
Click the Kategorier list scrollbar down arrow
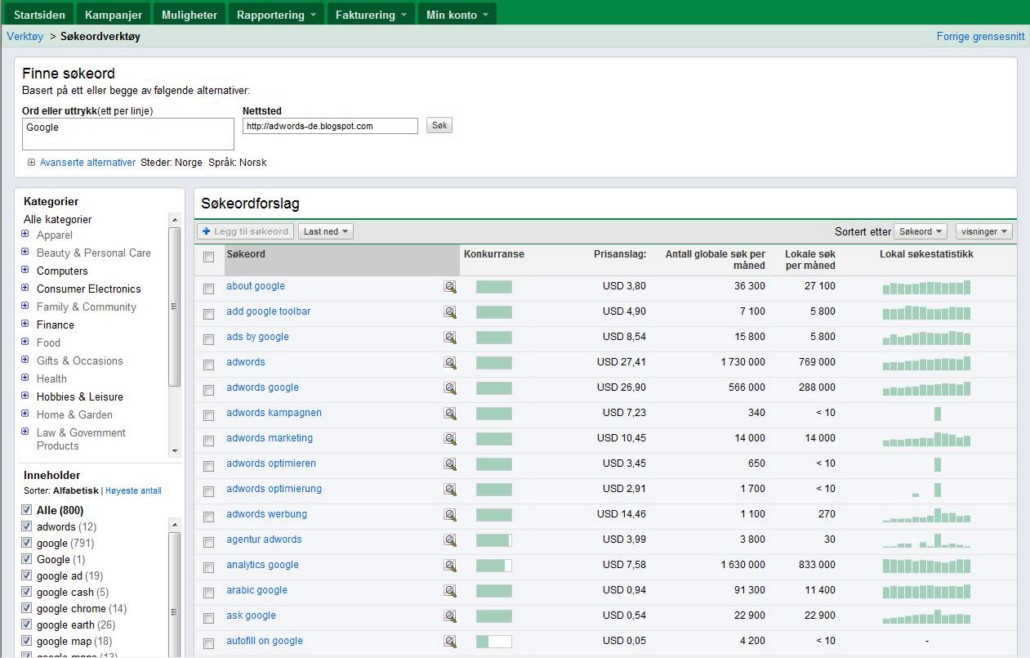175,451
